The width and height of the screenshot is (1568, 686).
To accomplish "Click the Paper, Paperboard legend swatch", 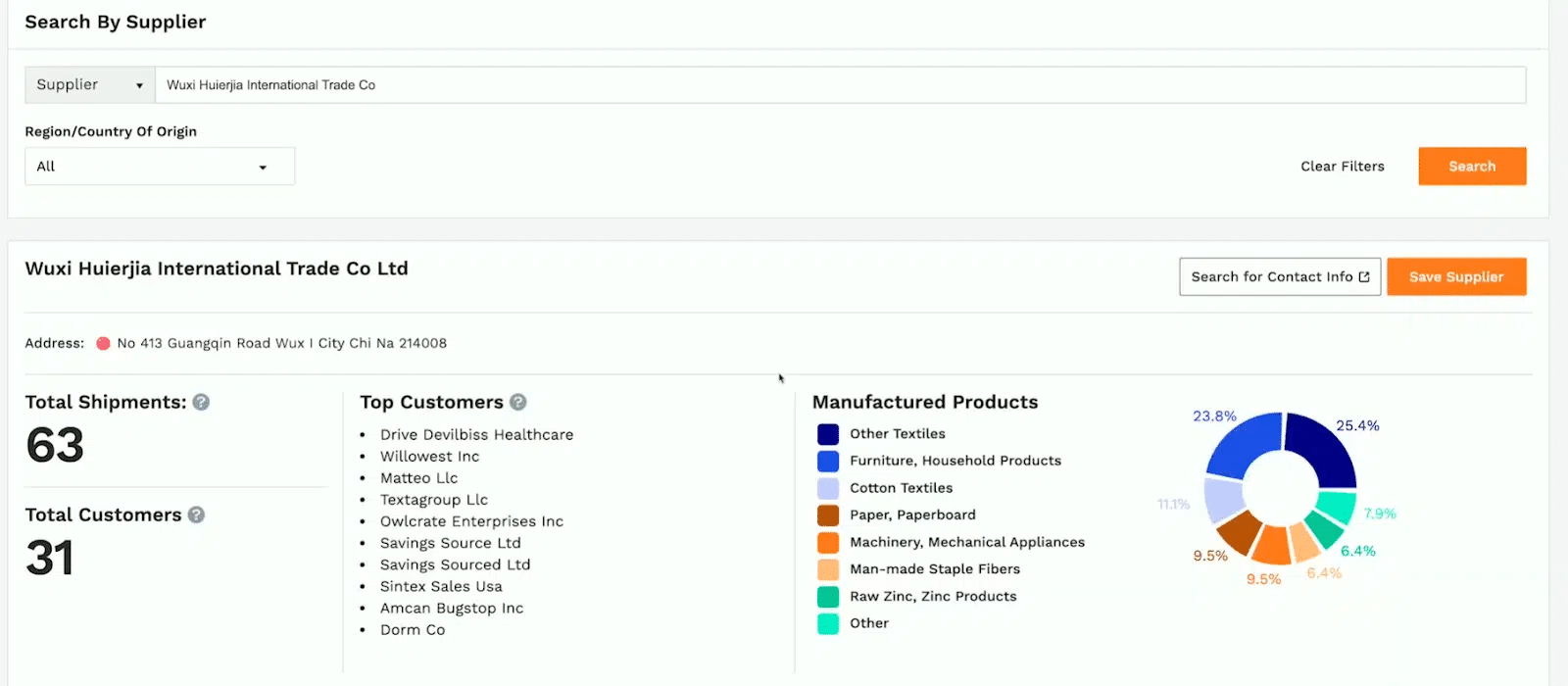I will click(828, 515).
